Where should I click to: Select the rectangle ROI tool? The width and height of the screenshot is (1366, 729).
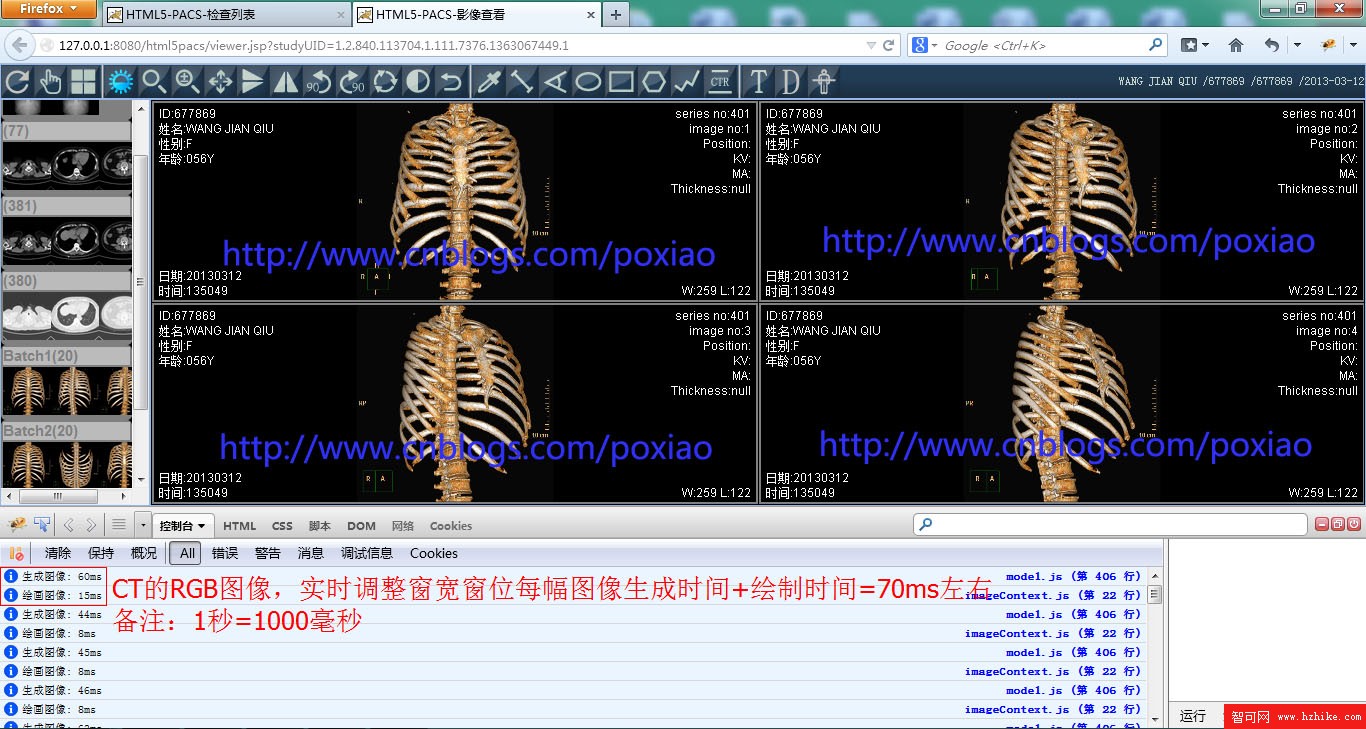tap(621, 82)
